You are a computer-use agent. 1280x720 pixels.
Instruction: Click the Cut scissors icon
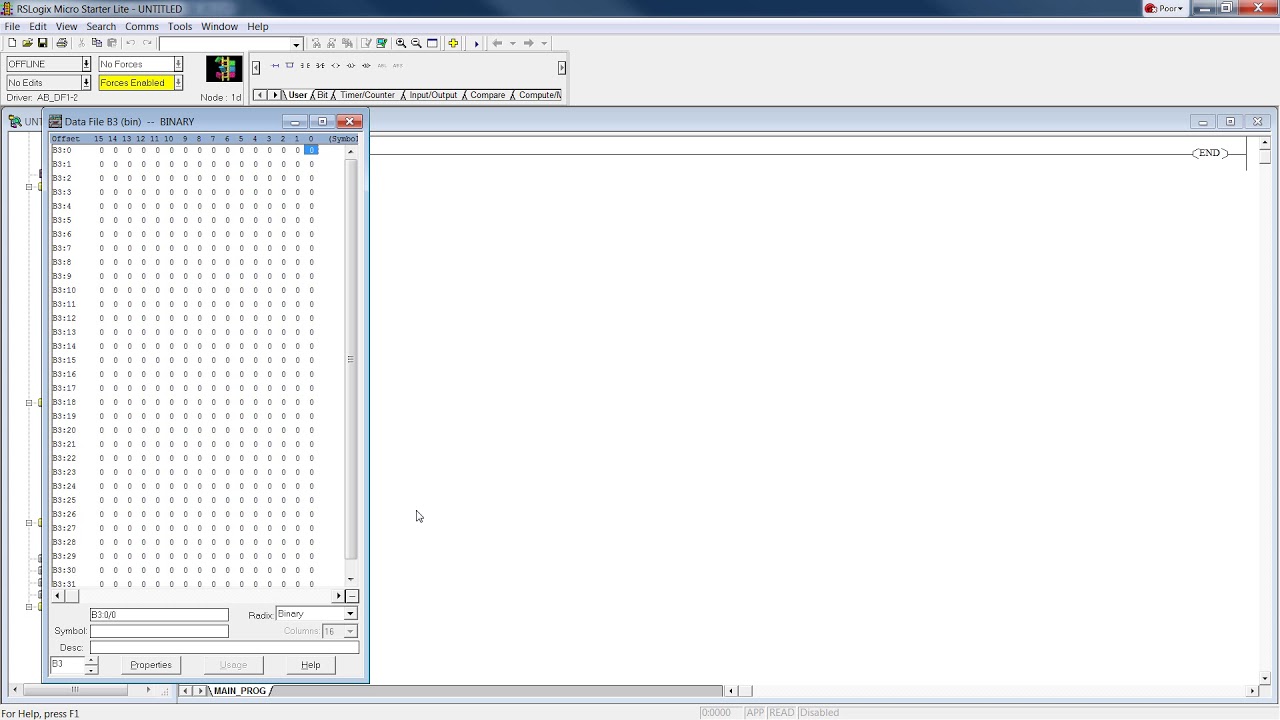82,43
